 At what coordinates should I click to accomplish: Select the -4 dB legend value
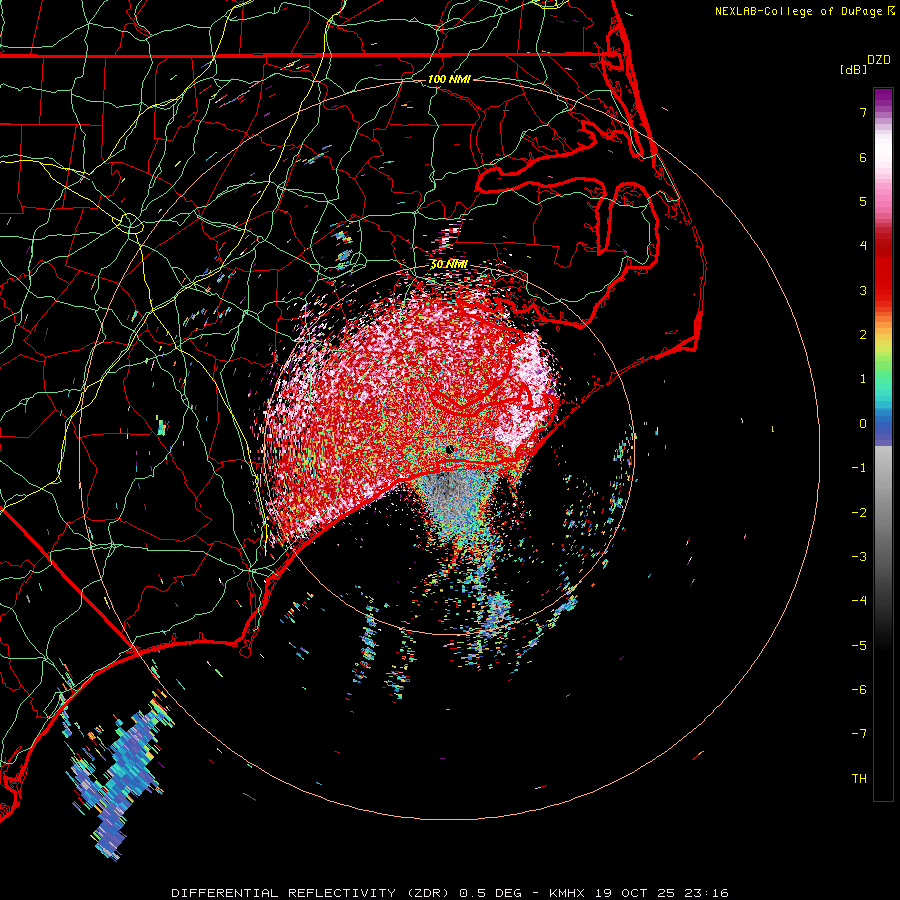point(859,601)
